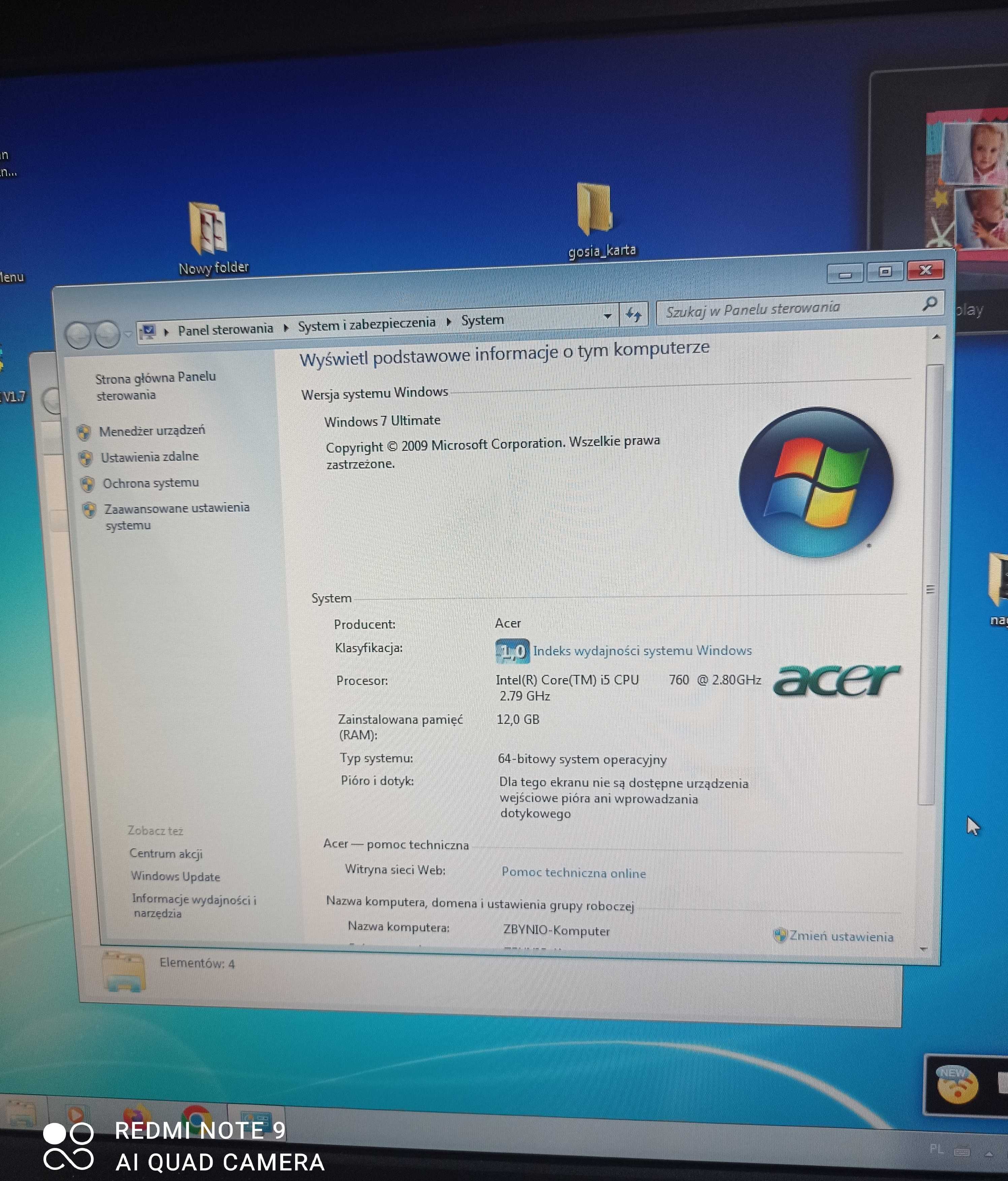Click 'Elementów: 4' status text
Screen dimensions: 1008x1181
(x=197, y=963)
